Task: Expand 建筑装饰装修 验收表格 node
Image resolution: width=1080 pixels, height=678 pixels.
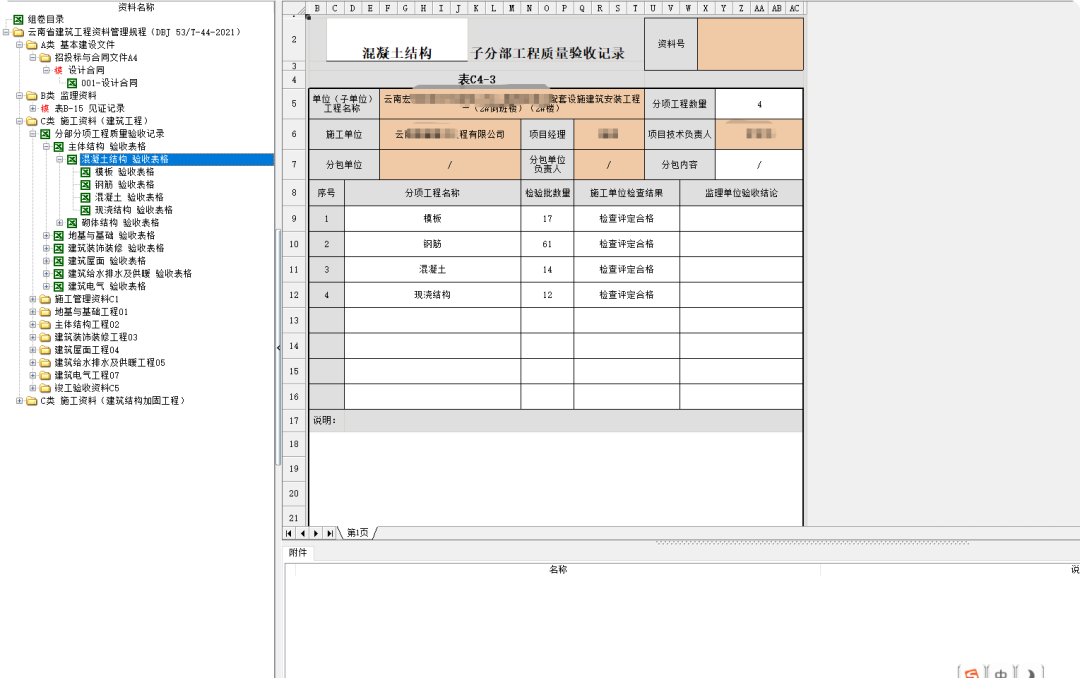Action: (46, 248)
